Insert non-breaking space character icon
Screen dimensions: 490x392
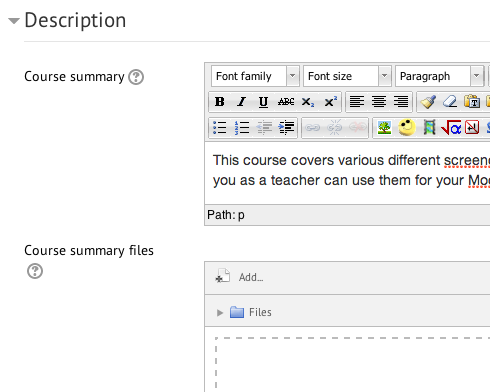(x=472, y=127)
